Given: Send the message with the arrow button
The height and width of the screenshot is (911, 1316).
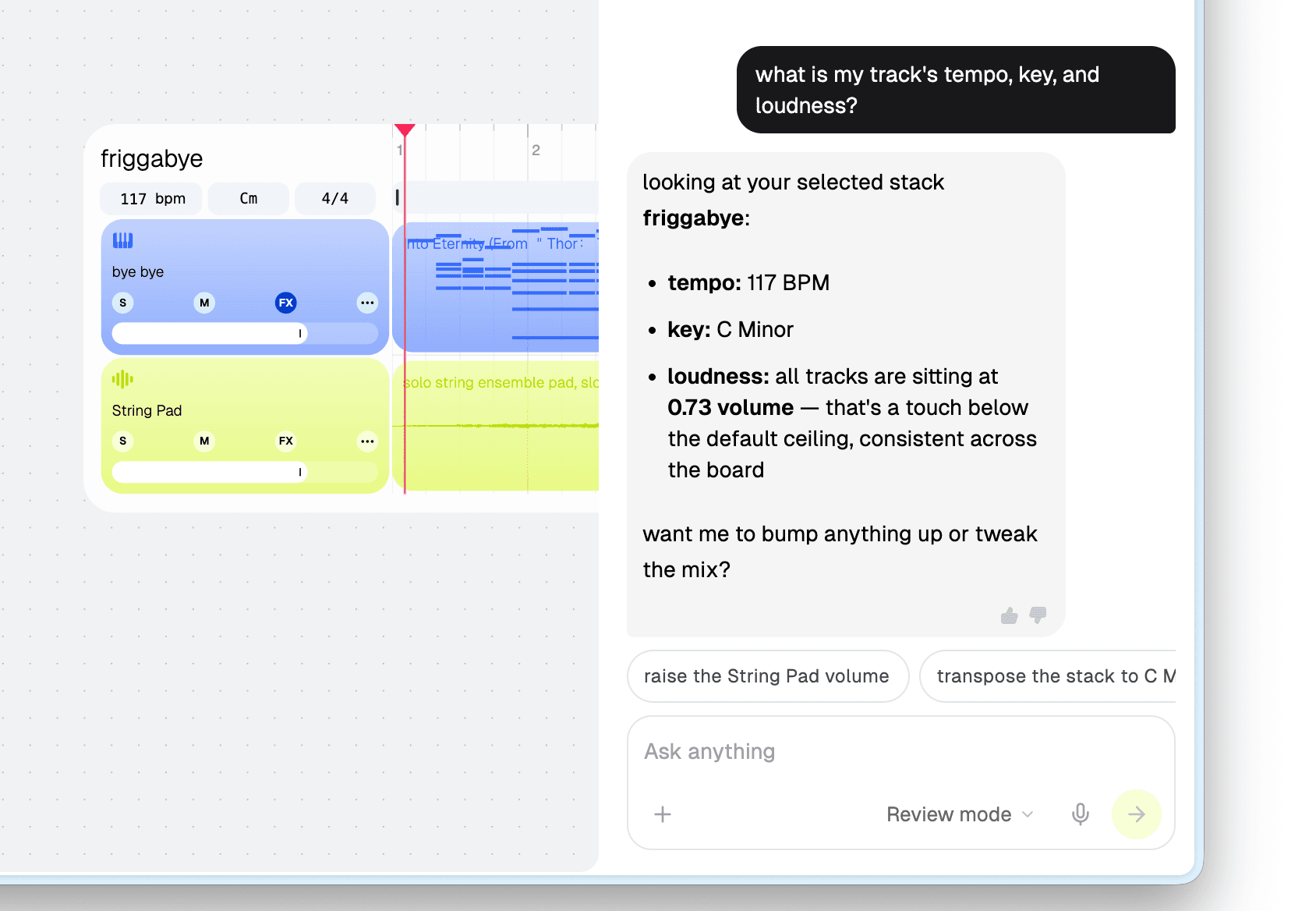Looking at the screenshot, I should [x=1137, y=814].
